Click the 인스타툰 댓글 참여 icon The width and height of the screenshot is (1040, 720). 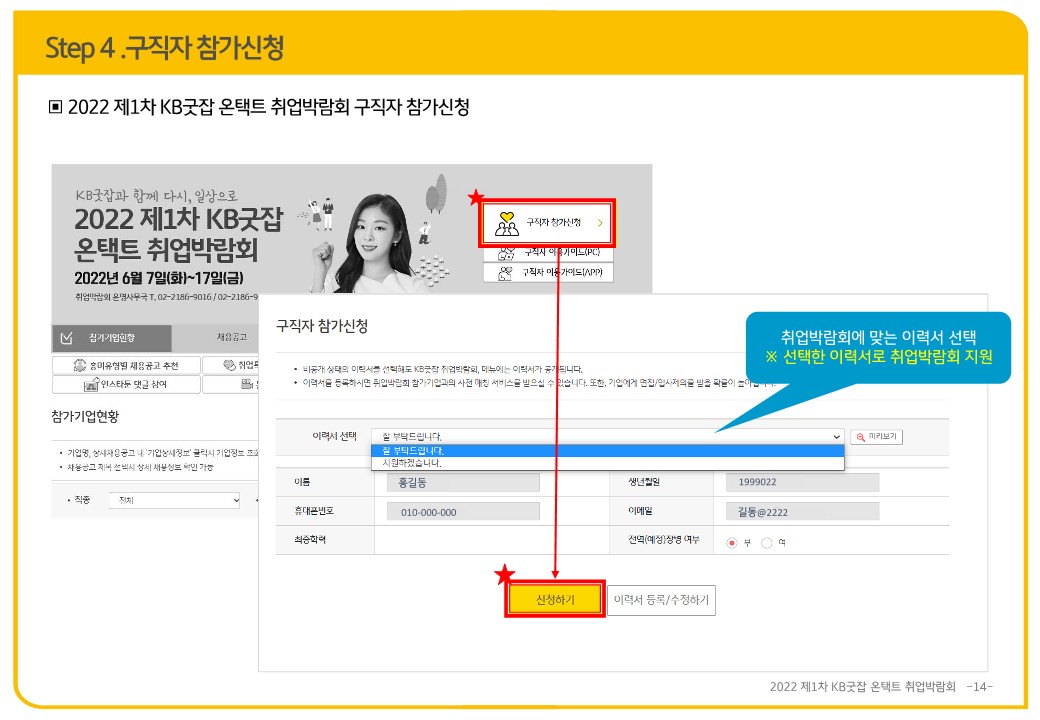click(89, 384)
